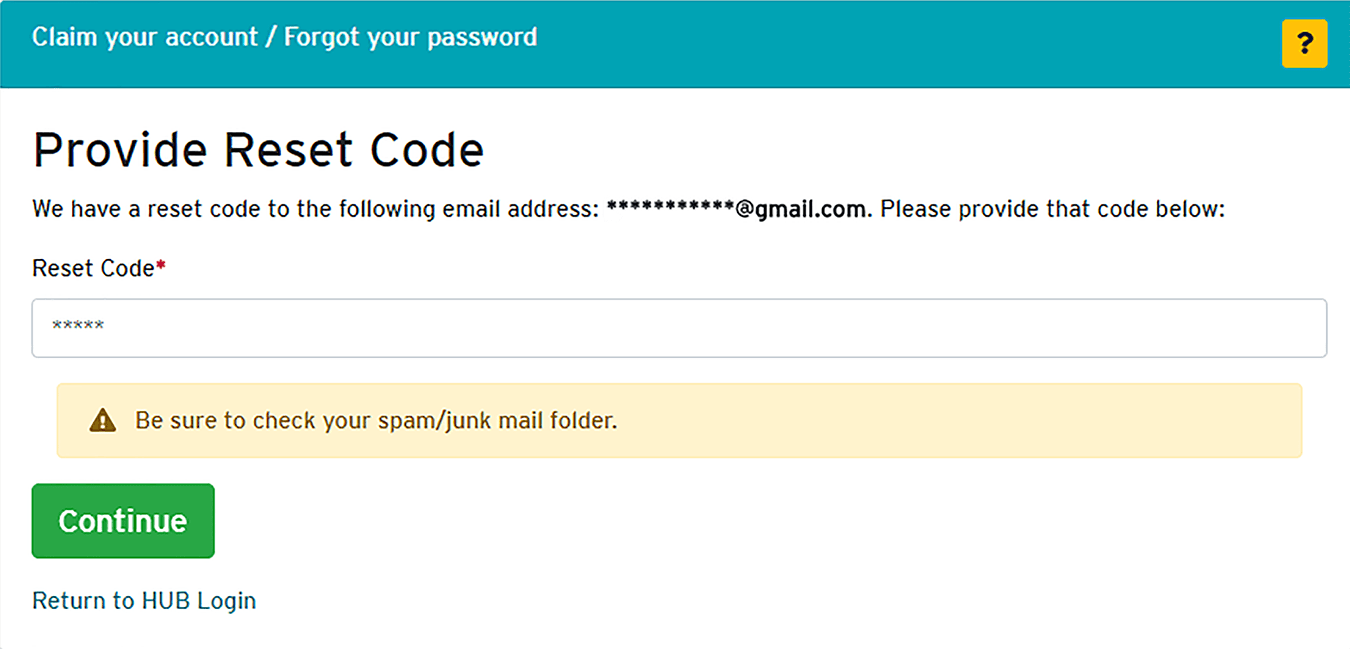Click the Claim your account header text
Viewport: 1350px width, 649px height.
(145, 38)
